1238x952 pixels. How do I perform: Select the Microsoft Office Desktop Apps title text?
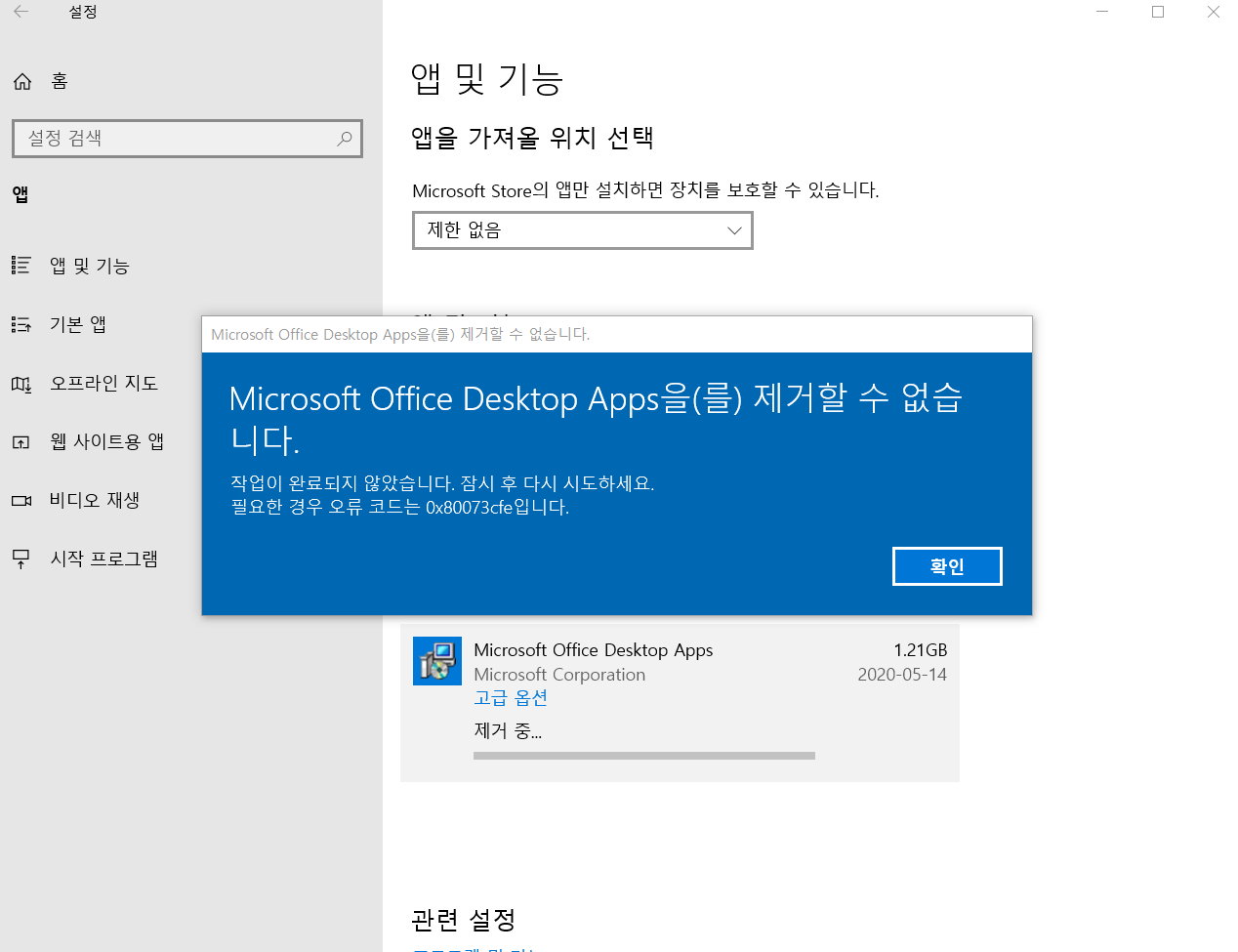594,650
